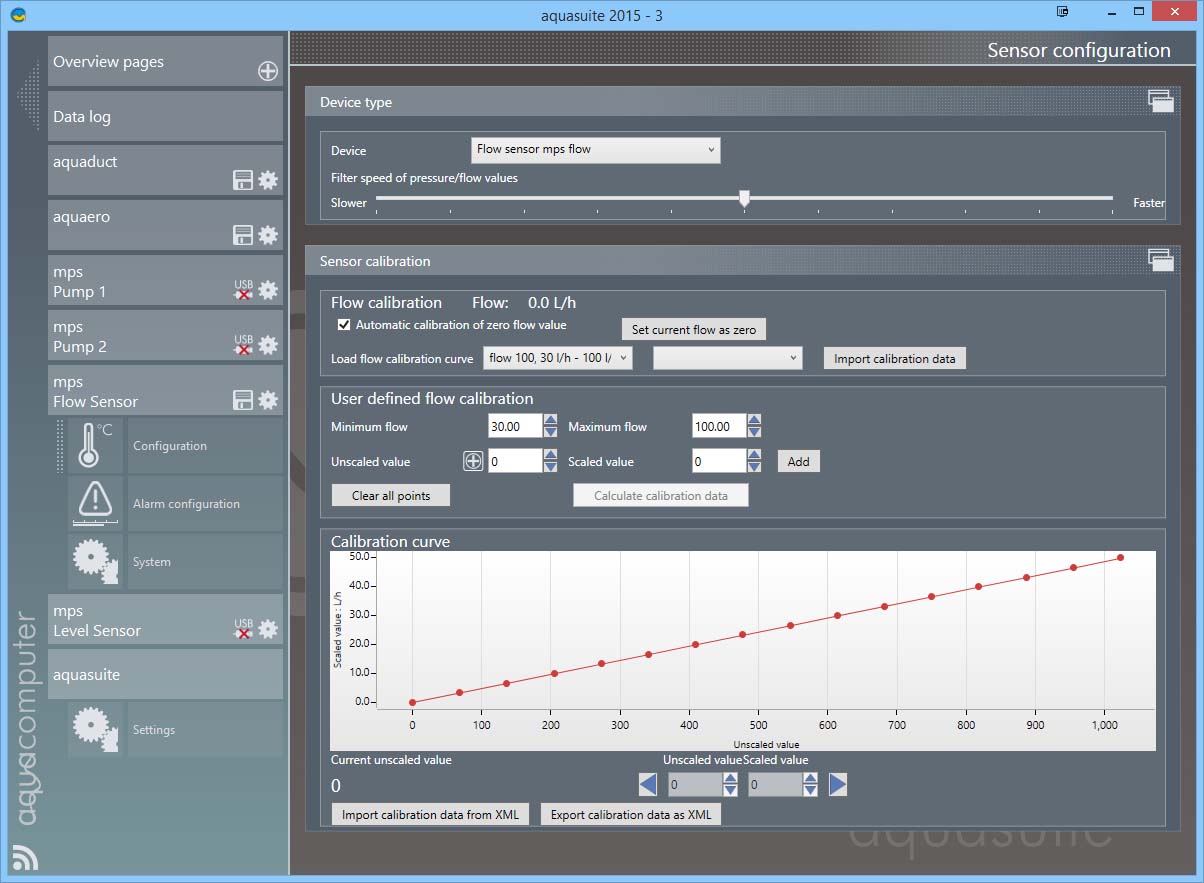Image resolution: width=1204 pixels, height=883 pixels.
Task: Click Minimum flow spinner arrows
Action: click(551, 426)
